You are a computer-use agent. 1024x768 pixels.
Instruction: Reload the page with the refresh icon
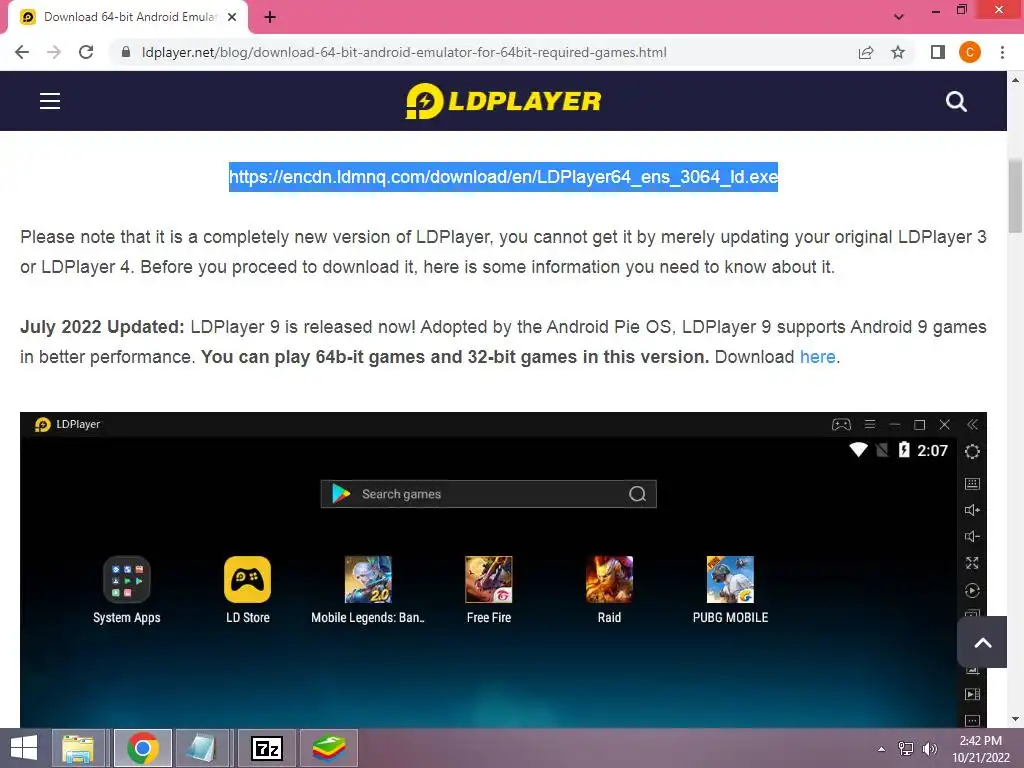(x=86, y=52)
